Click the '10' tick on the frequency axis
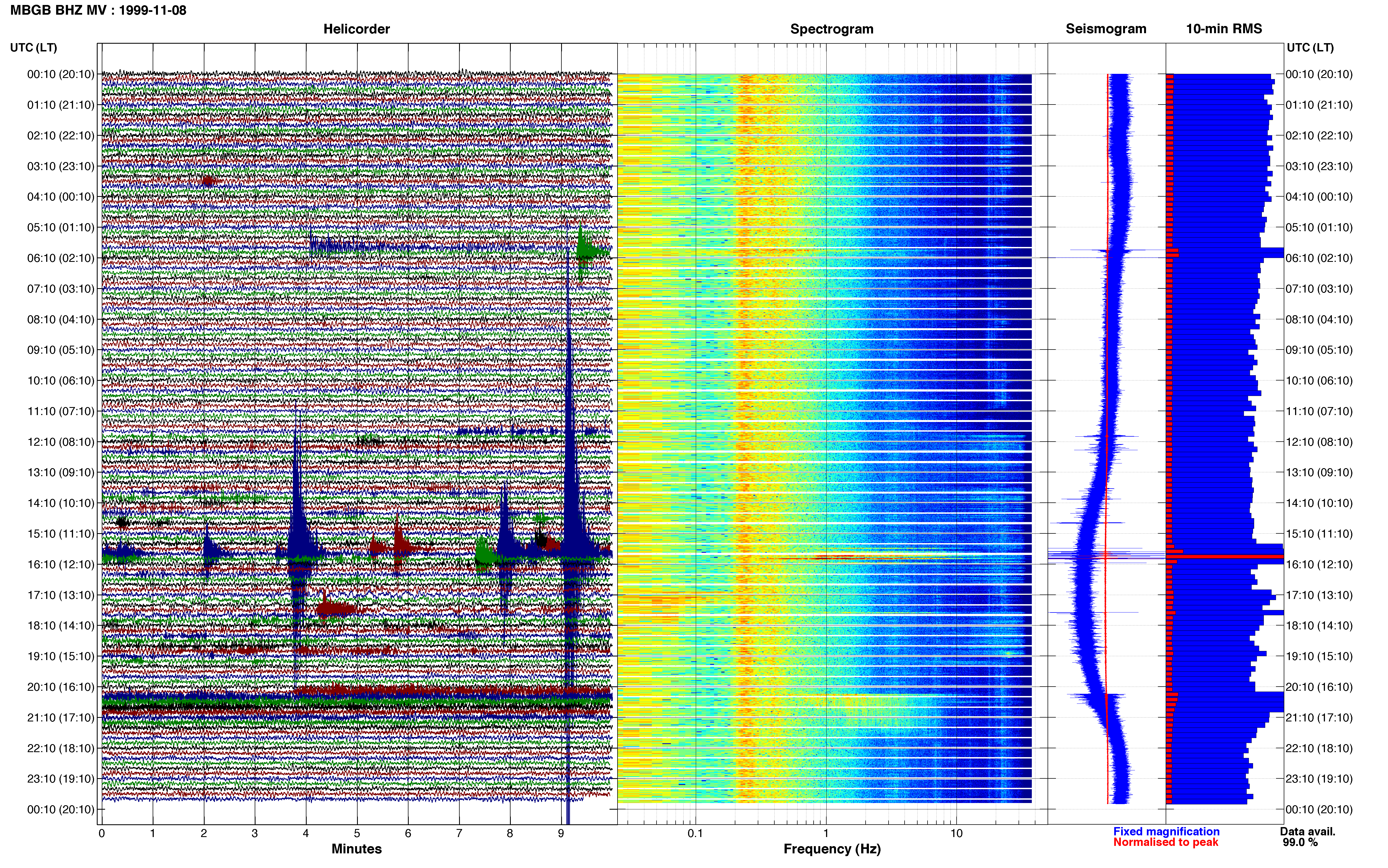The width and height of the screenshot is (1388, 868). coord(956,833)
